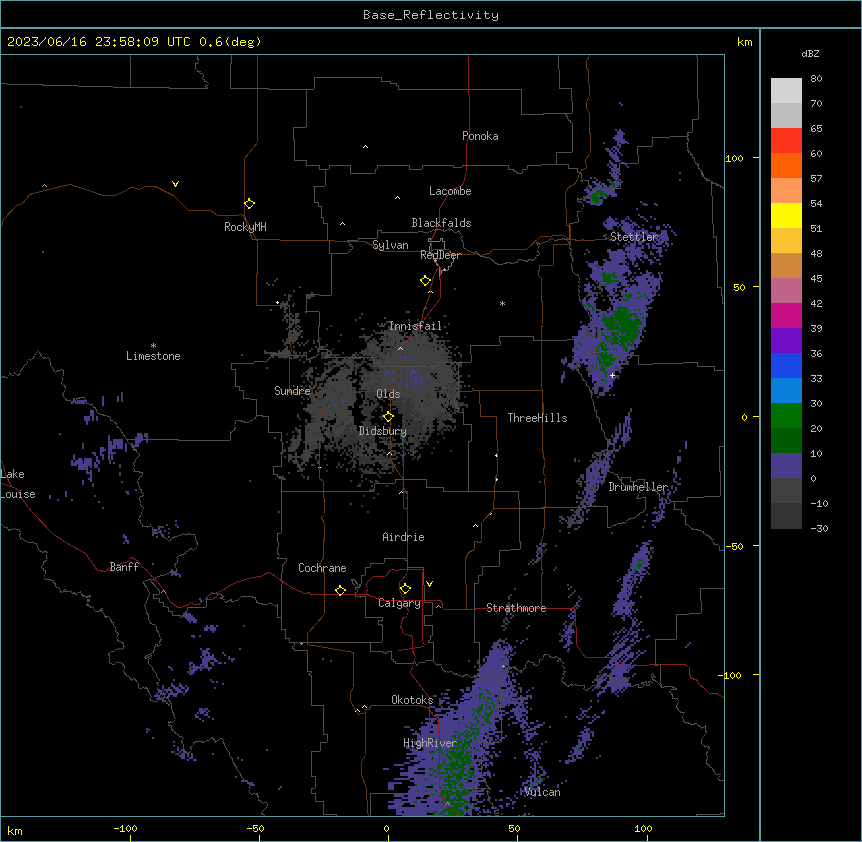Select the purple 36-39 dBZ legend swatch

coord(786,341)
